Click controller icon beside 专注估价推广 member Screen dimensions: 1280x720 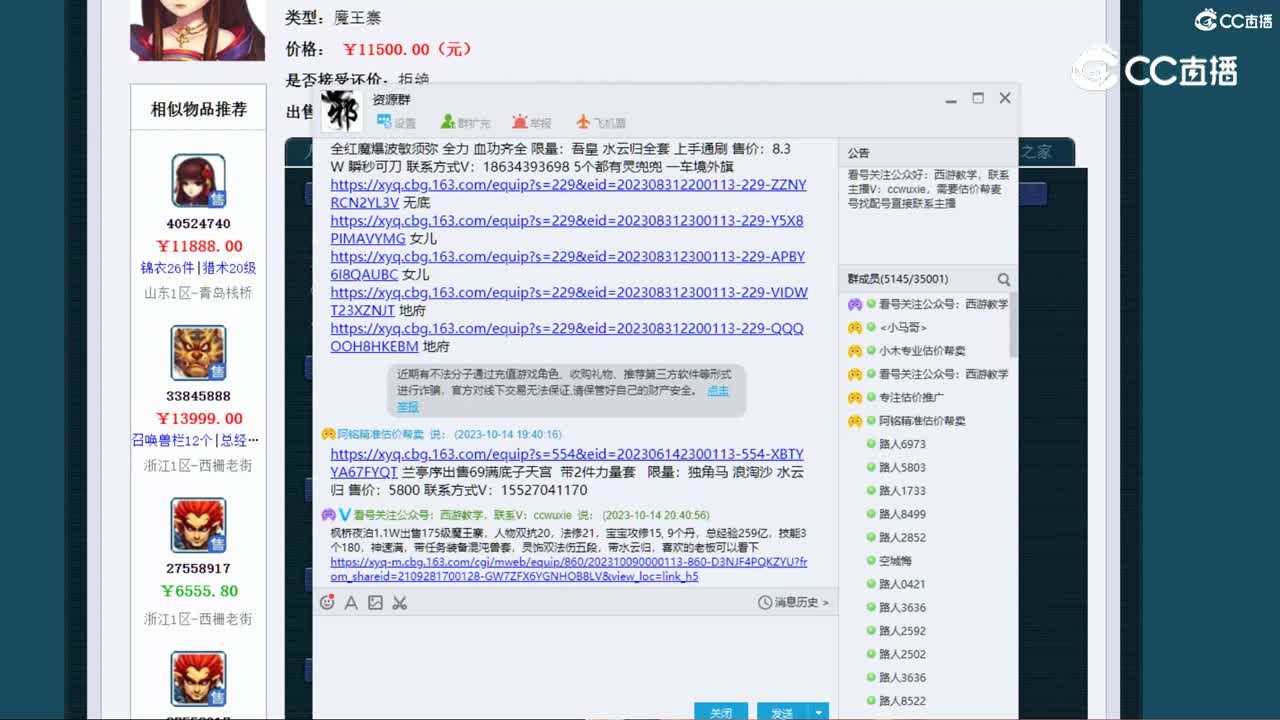coord(855,398)
